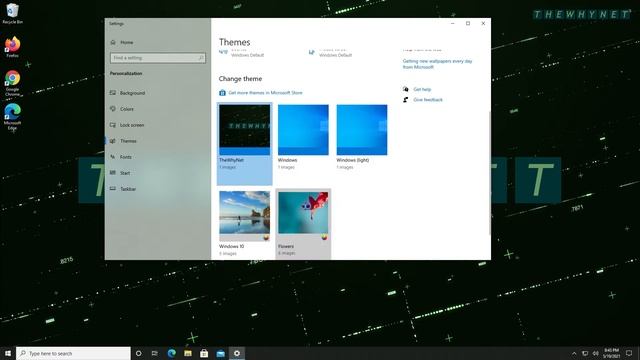640x360 pixels.
Task: Open Recycle Bin on desktop
Action: [x=12, y=13]
